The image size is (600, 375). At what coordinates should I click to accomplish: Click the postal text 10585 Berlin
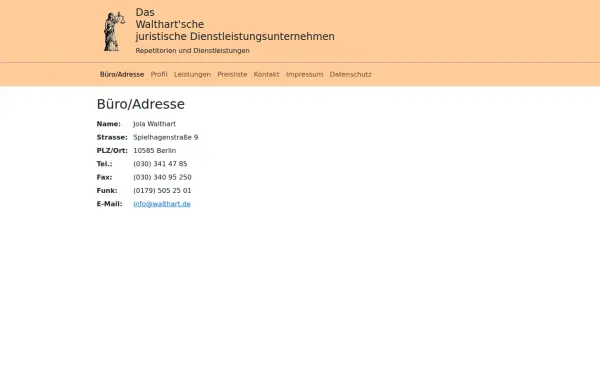(x=155, y=150)
